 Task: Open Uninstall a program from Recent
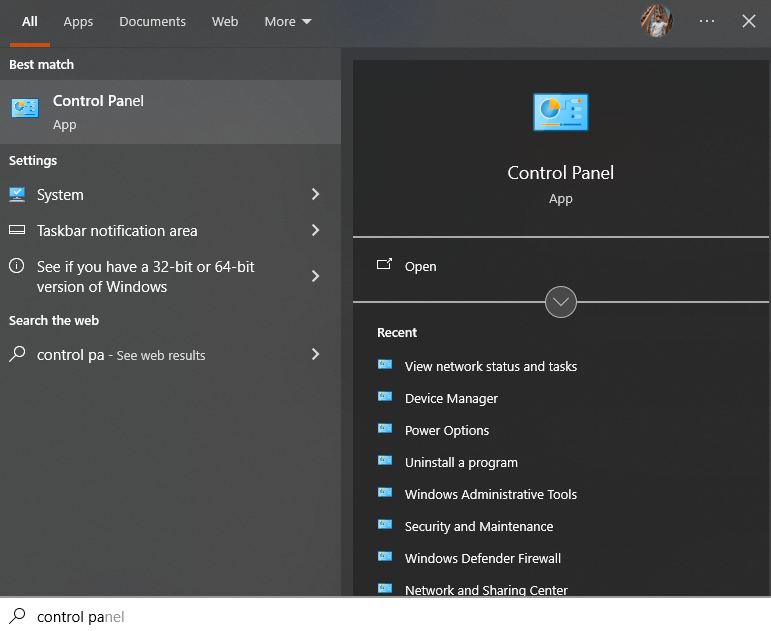461,462
